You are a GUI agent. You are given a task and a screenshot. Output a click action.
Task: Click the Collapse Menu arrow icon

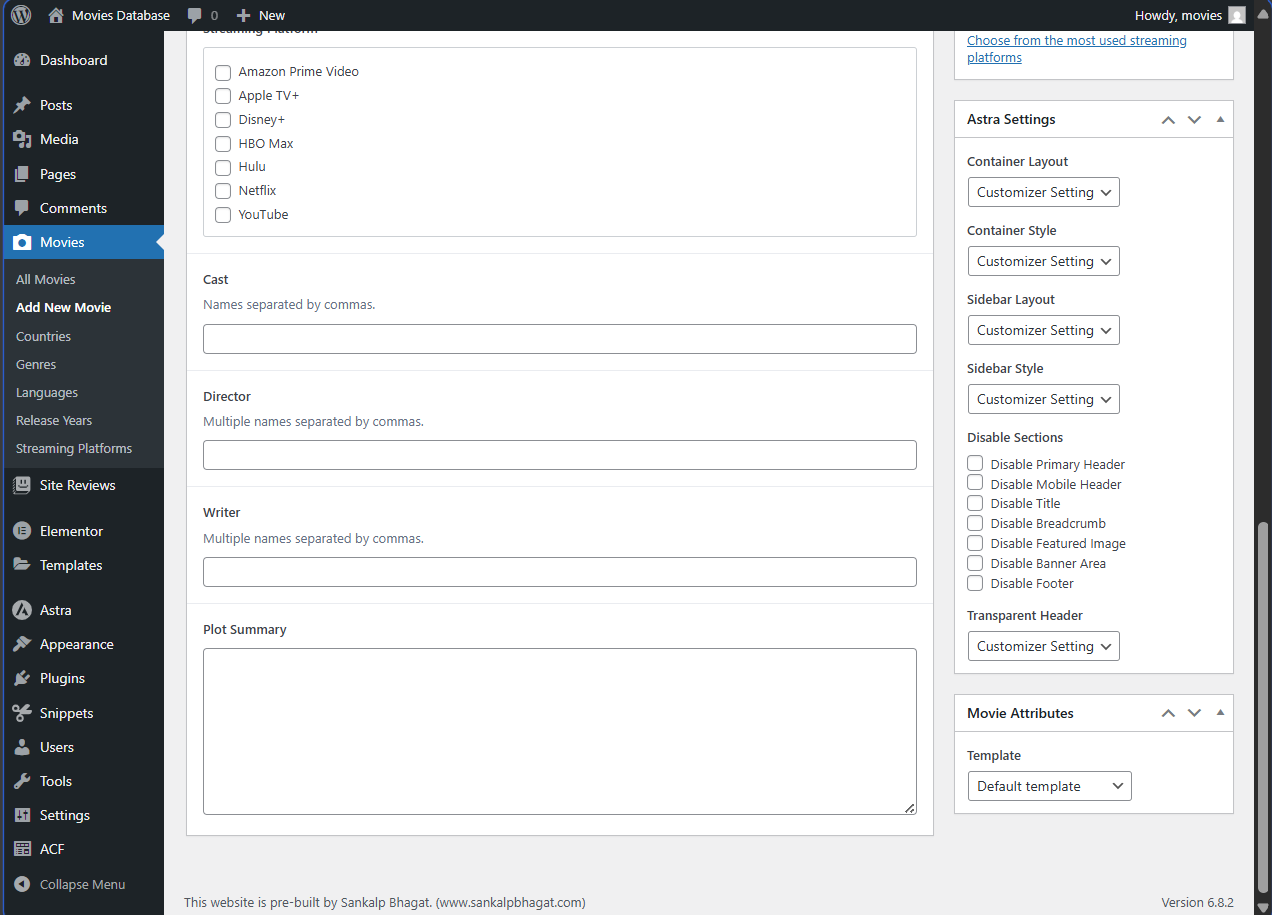click(x=22, y=884)
